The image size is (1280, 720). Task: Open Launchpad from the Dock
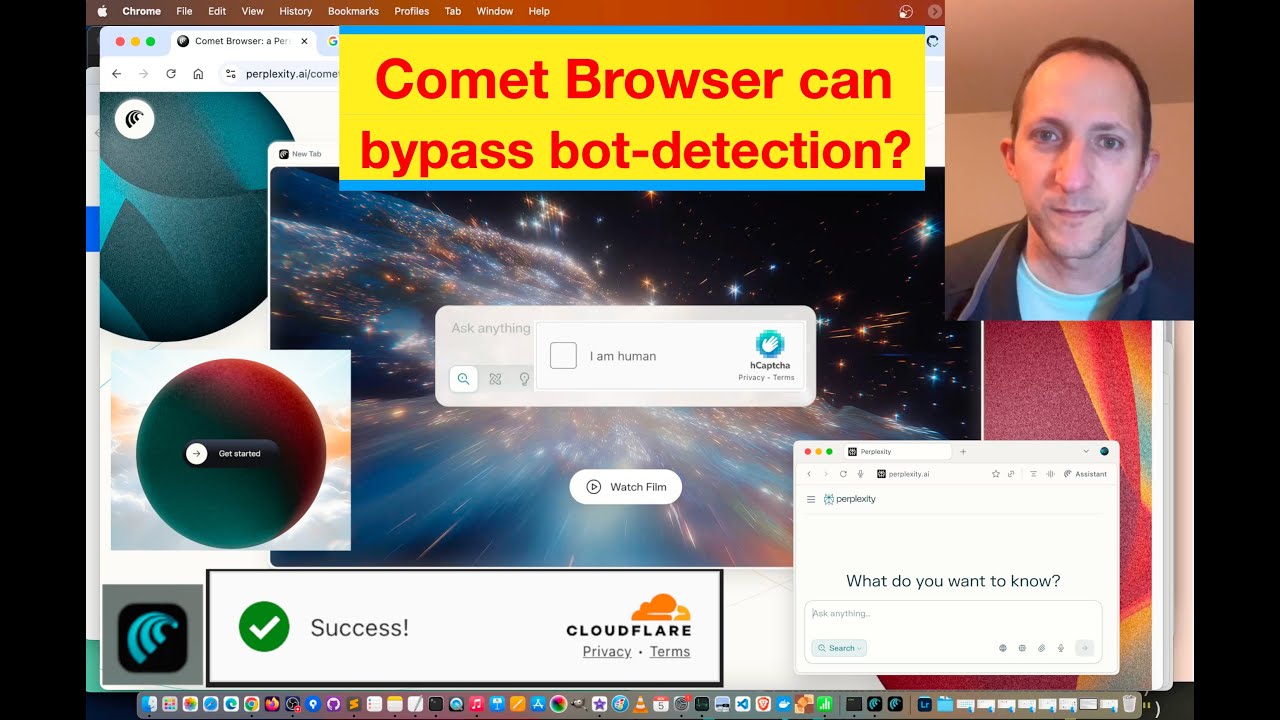[169, 705]
